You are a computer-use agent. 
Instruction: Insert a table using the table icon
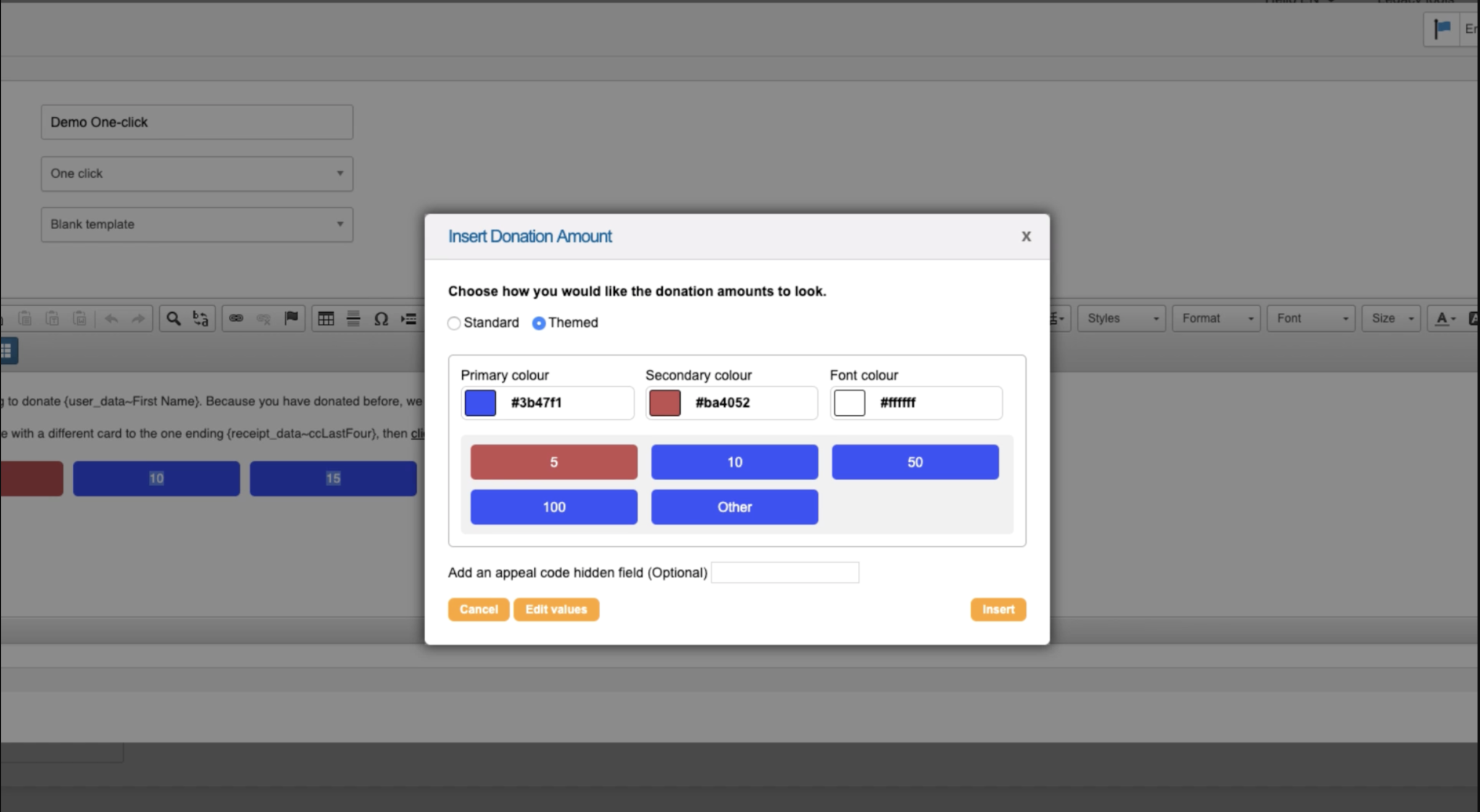(325, 318)
